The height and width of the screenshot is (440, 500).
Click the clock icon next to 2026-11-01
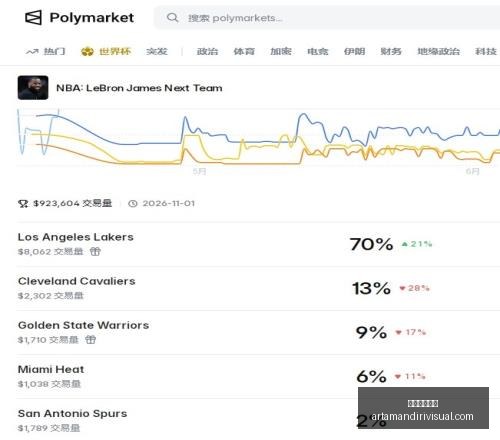pyautogui.click(x=133, y=203)
